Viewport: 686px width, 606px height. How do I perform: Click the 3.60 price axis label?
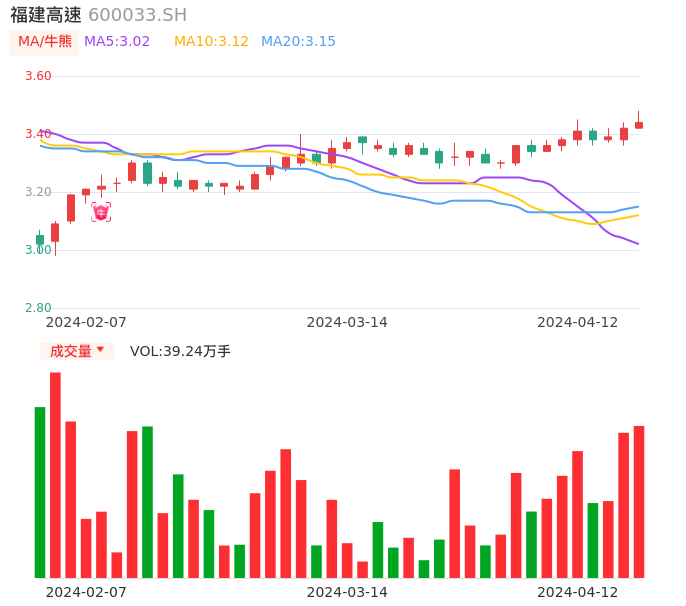pos(38,76)
